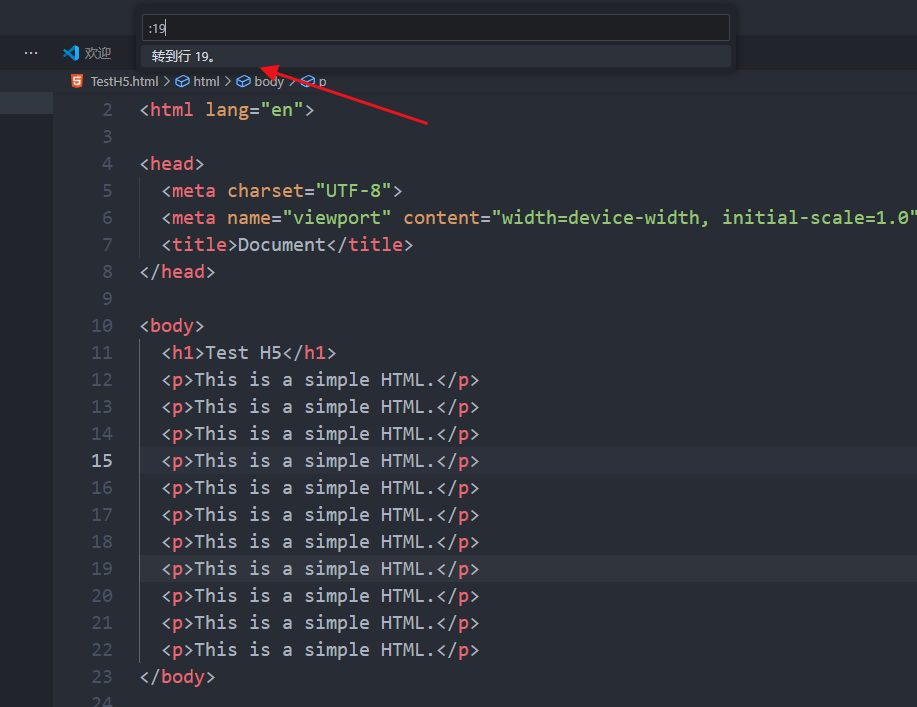Click line number 2 in the gutter
The image size is (917, 707).
tap(108, 110)
